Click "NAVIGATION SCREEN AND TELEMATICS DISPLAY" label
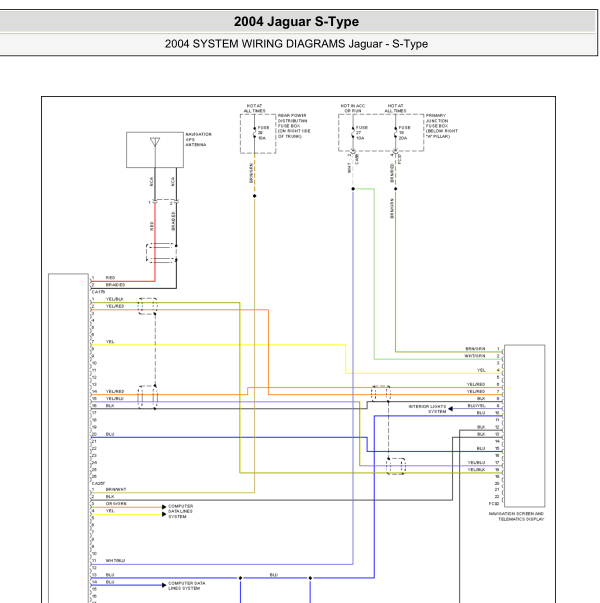This screenshot has height=603, width=600. click(517, 516)
